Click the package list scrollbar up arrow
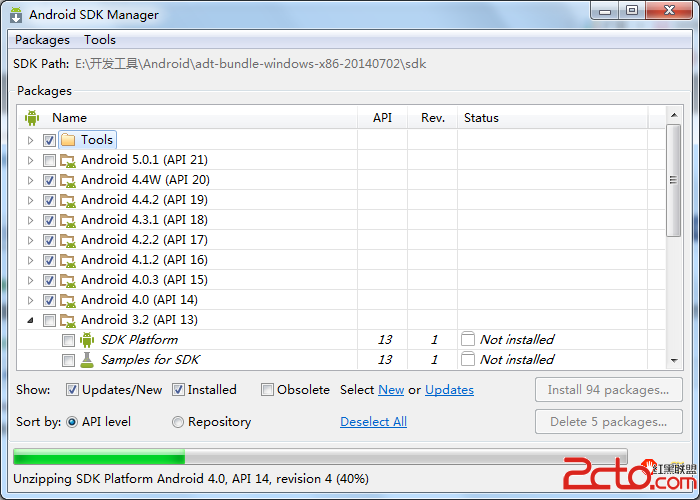The image size is (700, 500). (674, 115)
